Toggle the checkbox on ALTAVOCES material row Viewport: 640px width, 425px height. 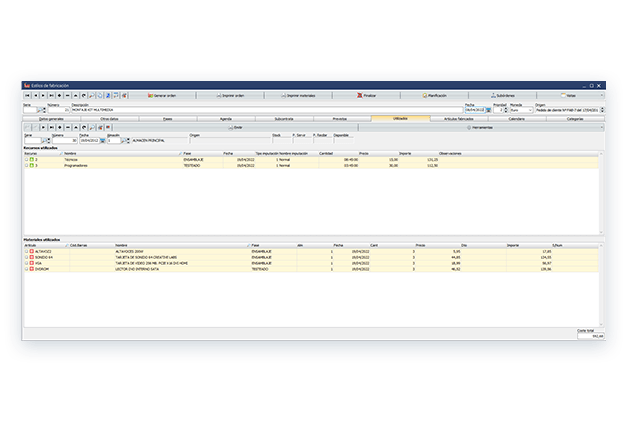tap(27, 251)
